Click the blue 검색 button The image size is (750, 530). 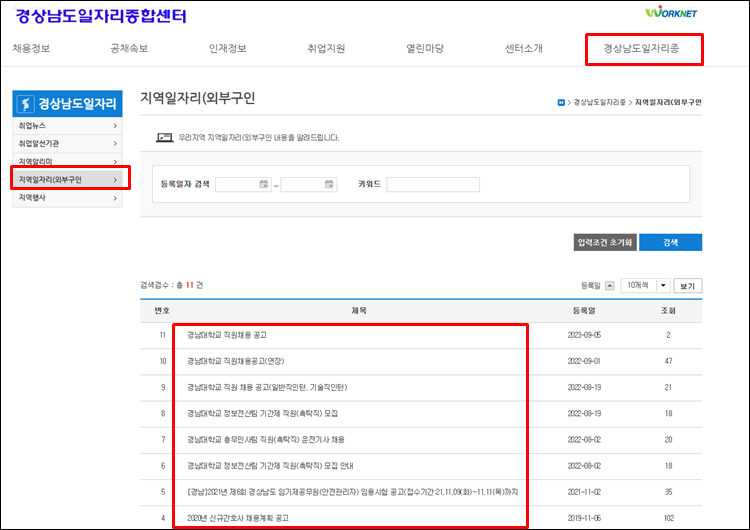pos(669,242)
